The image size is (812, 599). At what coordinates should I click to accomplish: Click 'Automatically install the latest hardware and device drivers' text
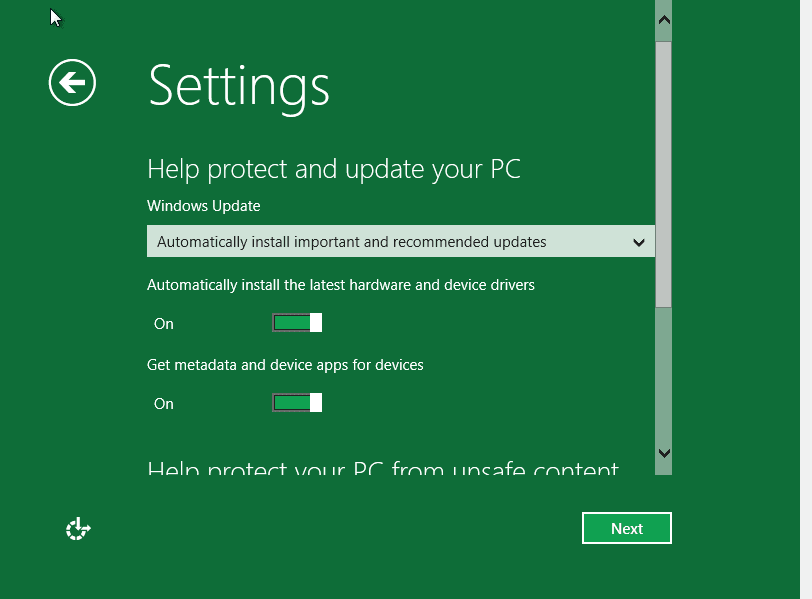point(341,285)
